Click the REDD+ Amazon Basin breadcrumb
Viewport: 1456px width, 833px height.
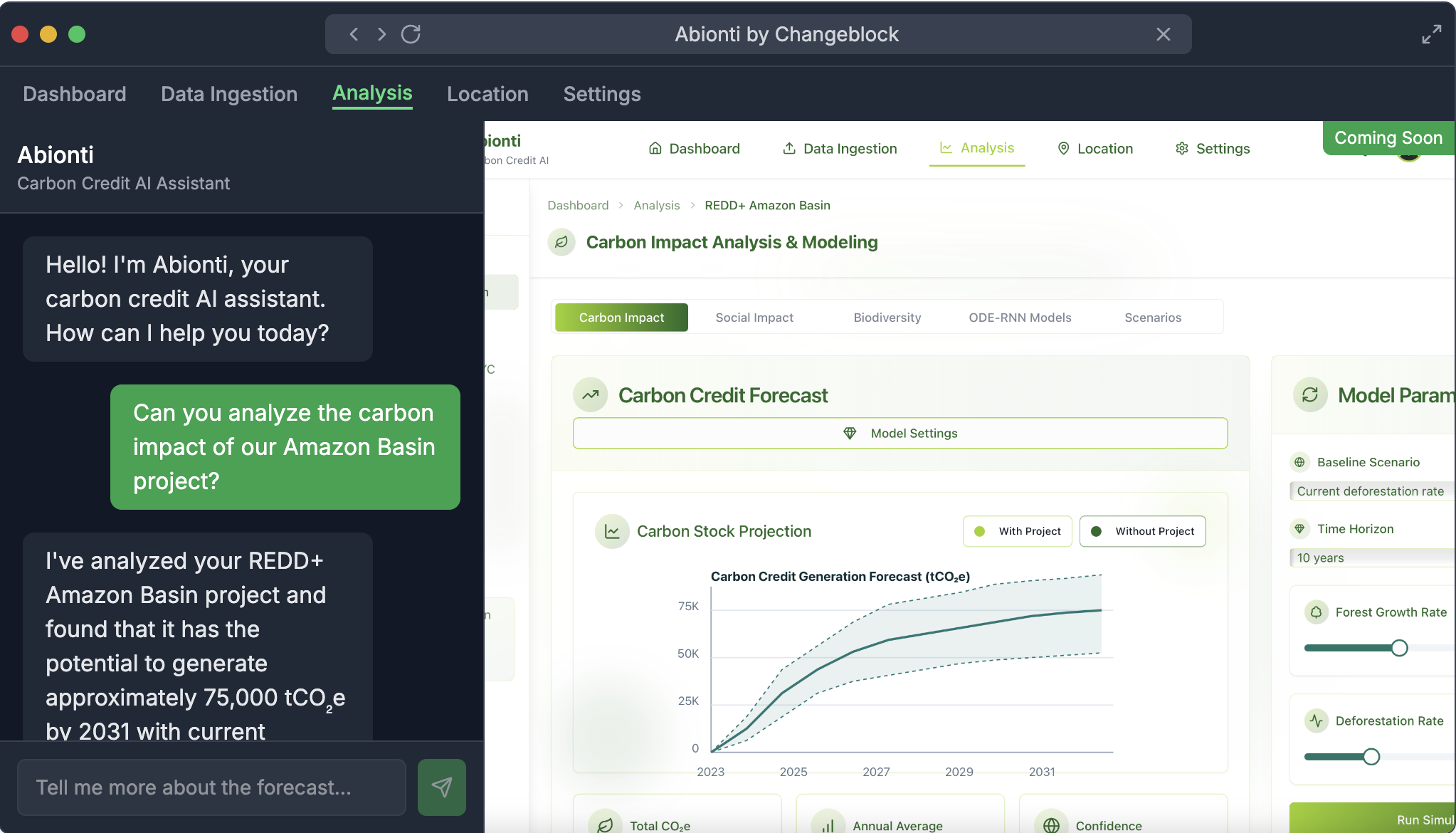tap(767, 205)
